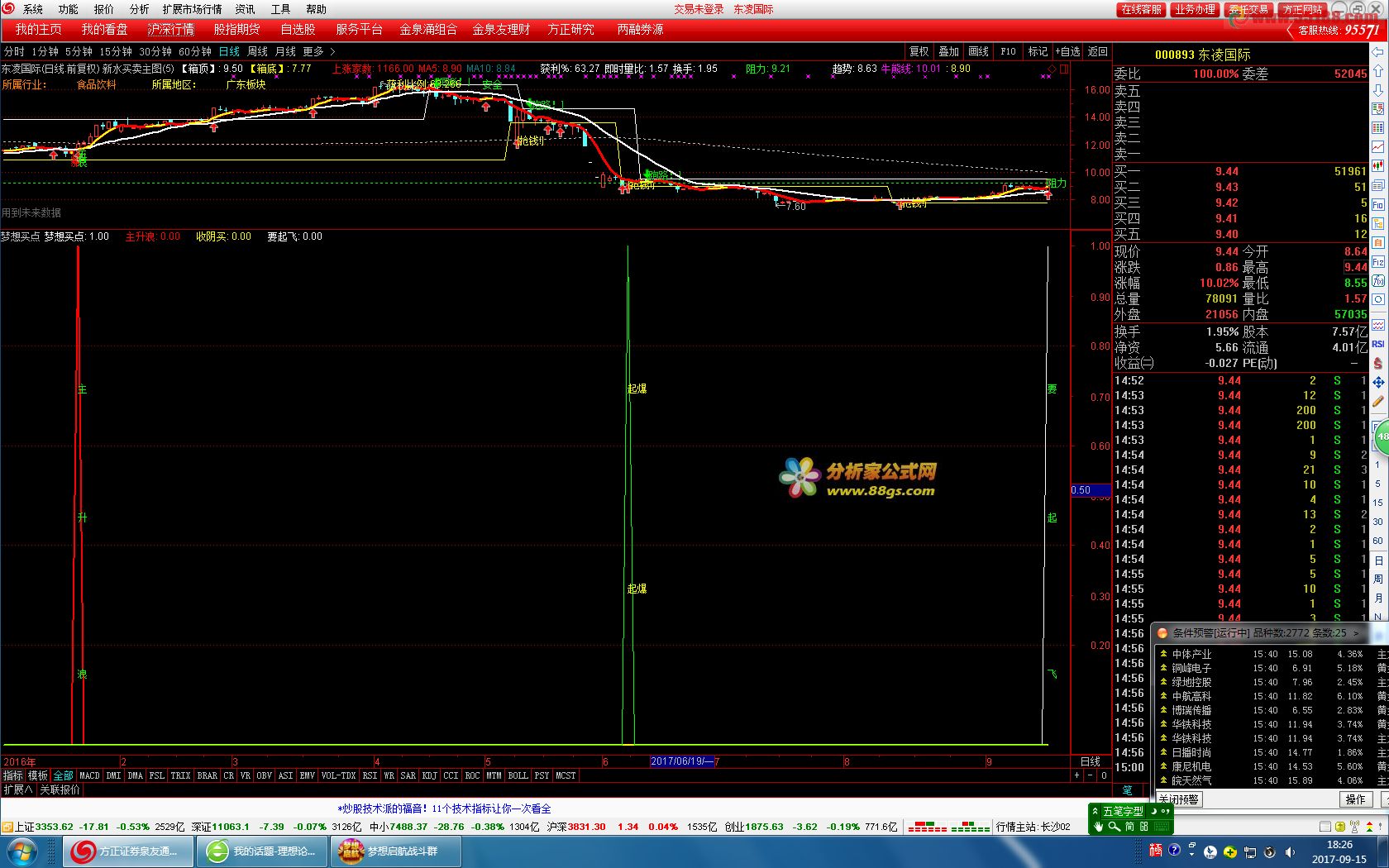Select the BOLL indicator tab
1389x868 pixels.
click(518, 775)
